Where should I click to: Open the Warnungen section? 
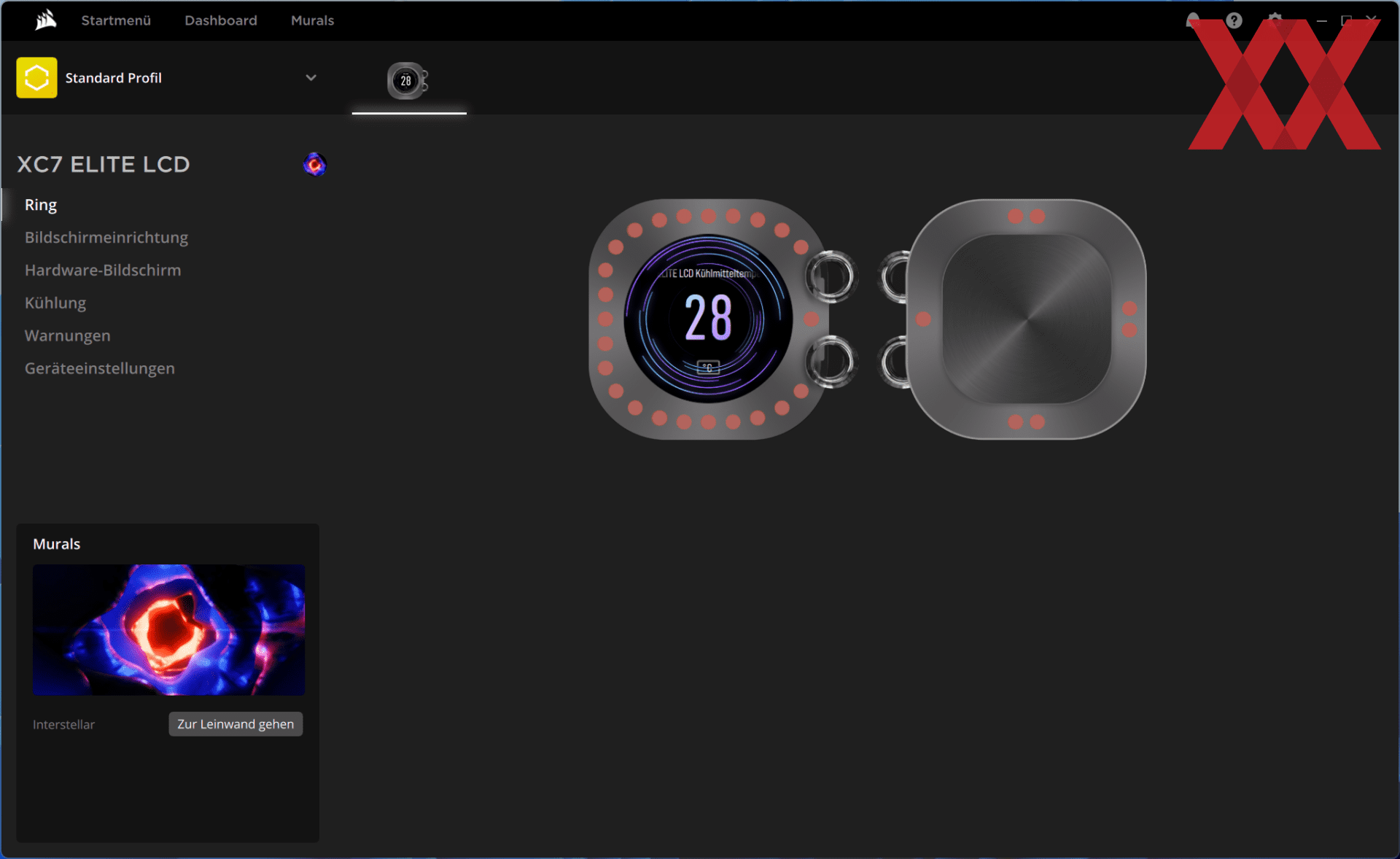(68, 336)
